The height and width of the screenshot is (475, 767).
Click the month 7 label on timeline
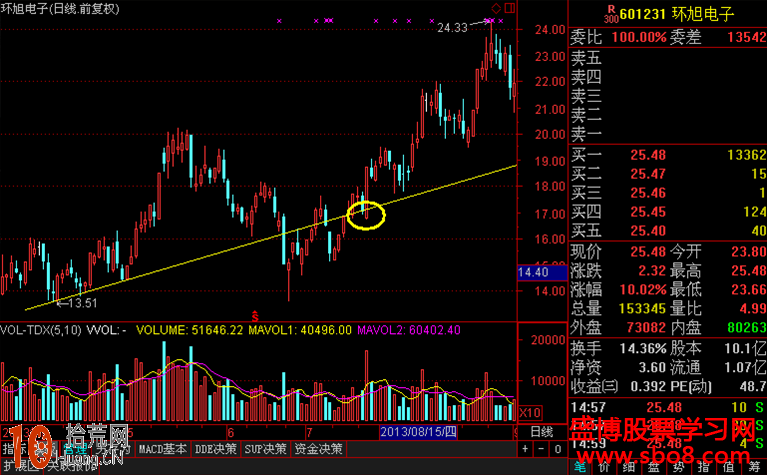(309, 432)
